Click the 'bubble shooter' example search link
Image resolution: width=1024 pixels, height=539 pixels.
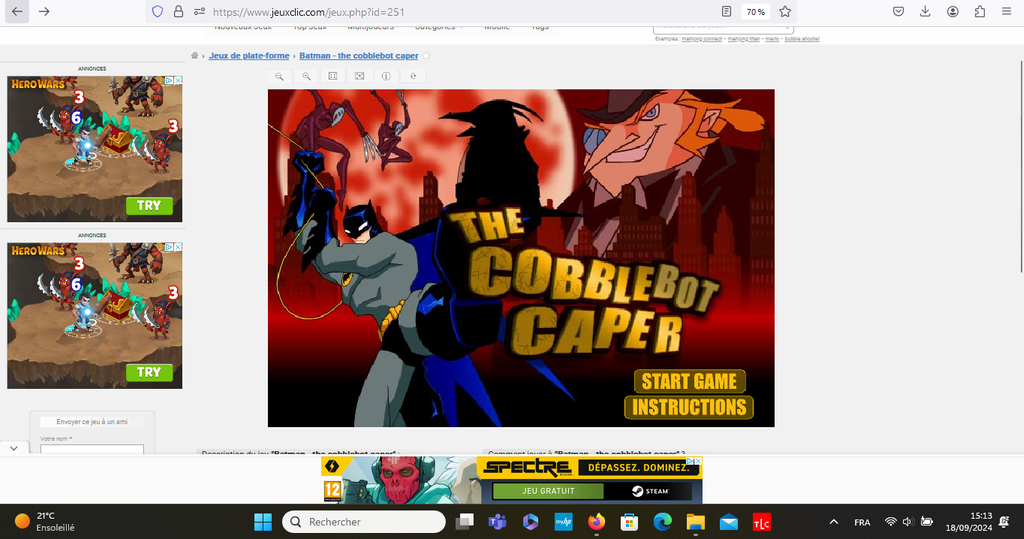(x=802, y=39)
